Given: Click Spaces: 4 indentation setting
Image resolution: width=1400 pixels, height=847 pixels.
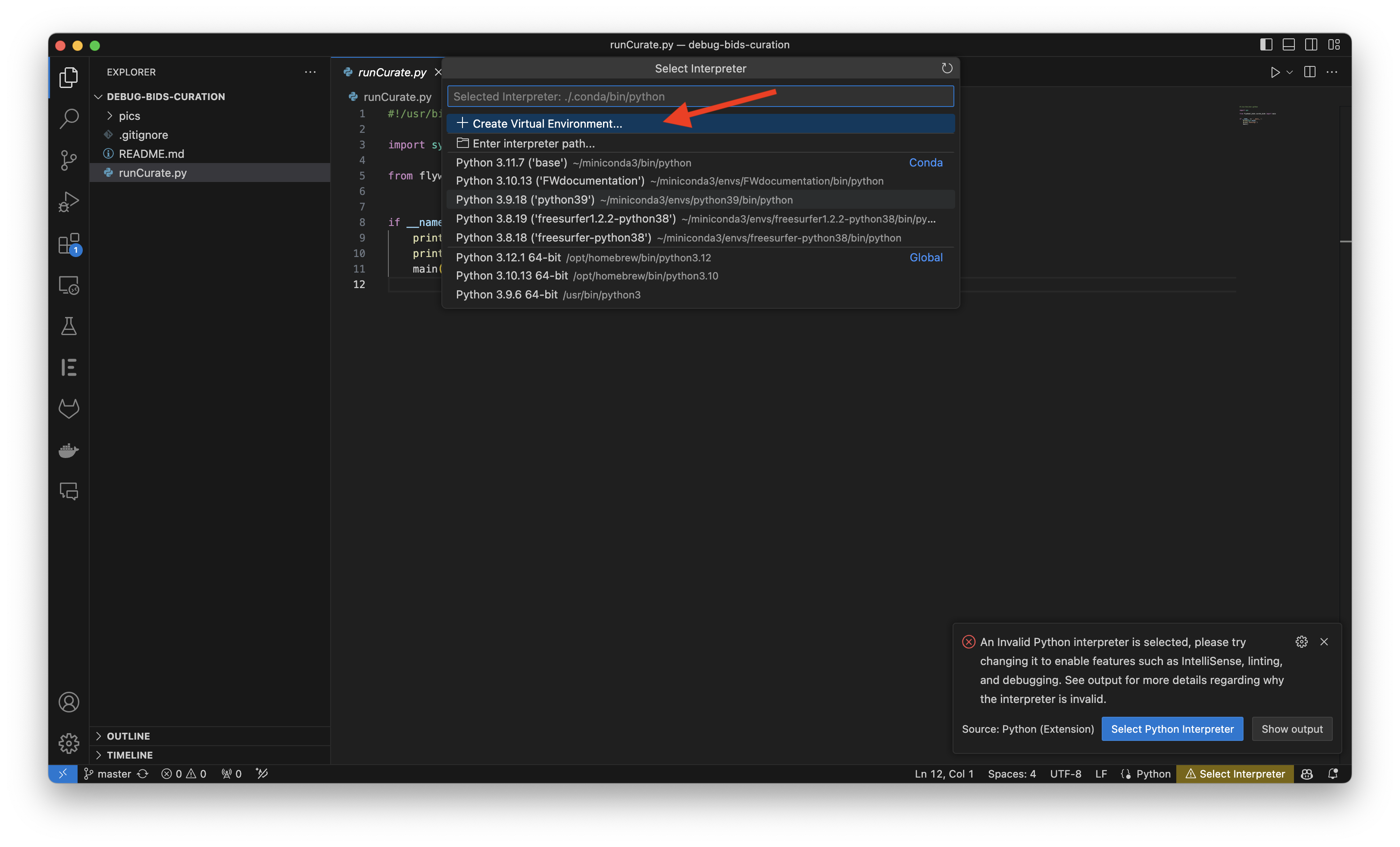Looking at the screenshot, I should point(1011,774).
